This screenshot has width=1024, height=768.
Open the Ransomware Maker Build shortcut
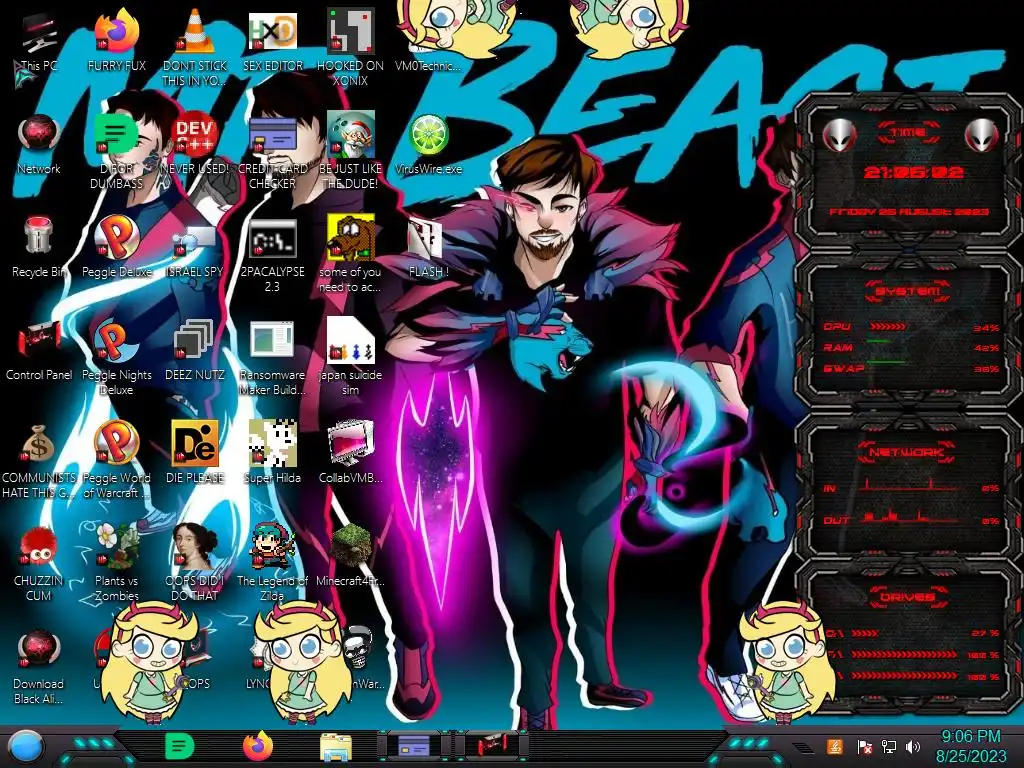pyautogui.click(x=273, y=357)
